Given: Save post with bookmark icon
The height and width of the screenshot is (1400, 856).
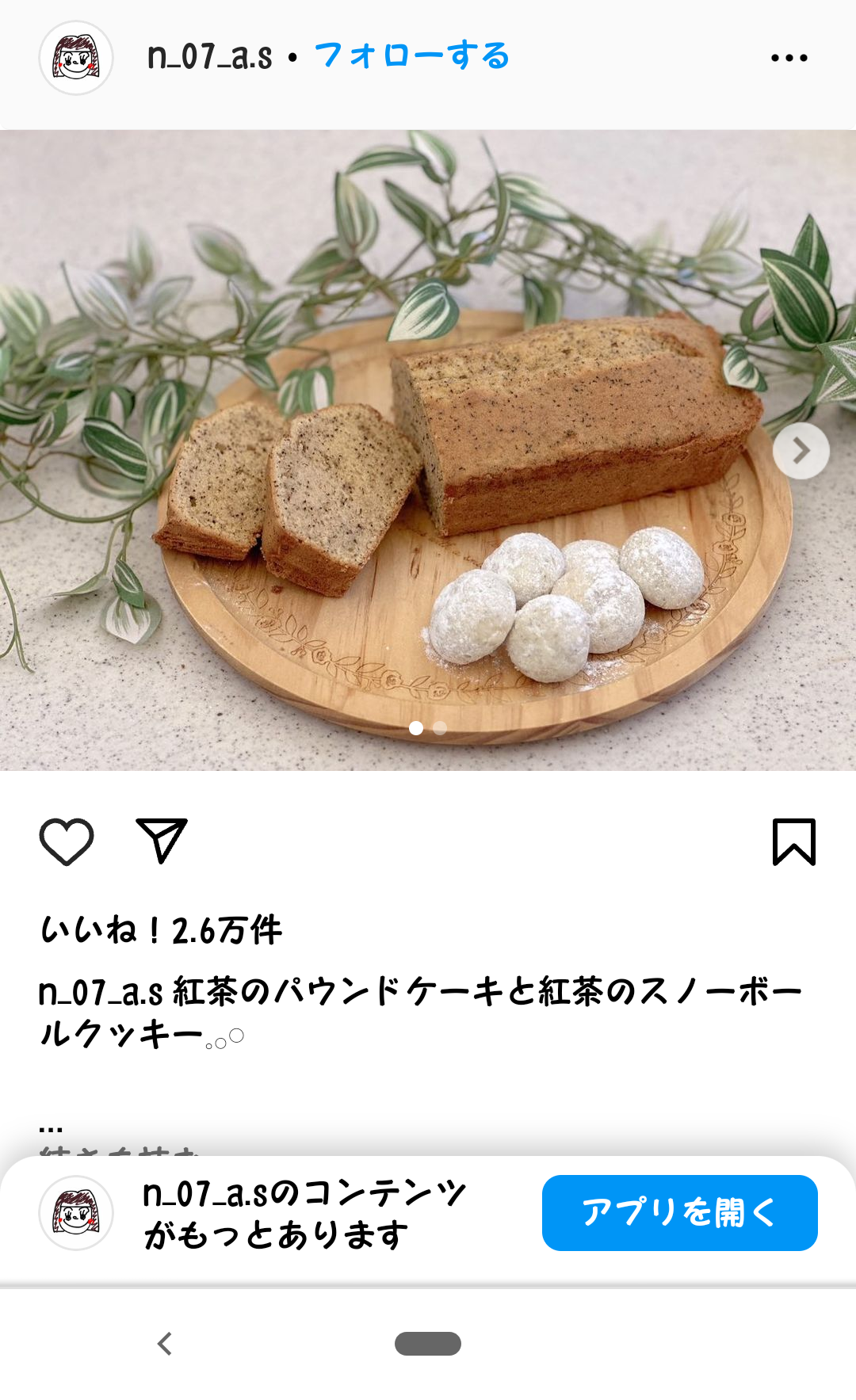Looking at the screenshot, I should (x=793, y=841).
